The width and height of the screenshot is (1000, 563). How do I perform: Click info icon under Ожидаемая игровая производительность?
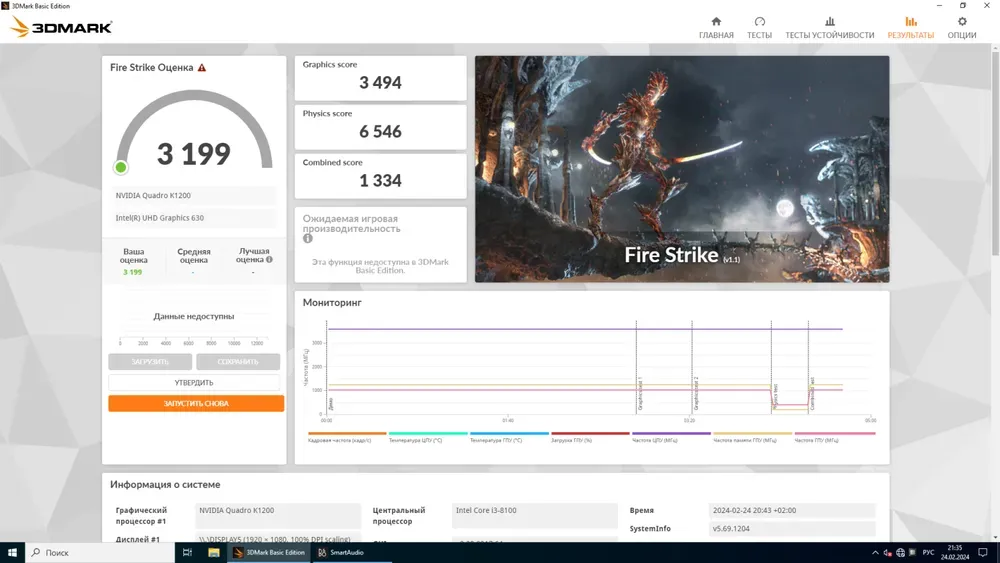tap(308, 239)
